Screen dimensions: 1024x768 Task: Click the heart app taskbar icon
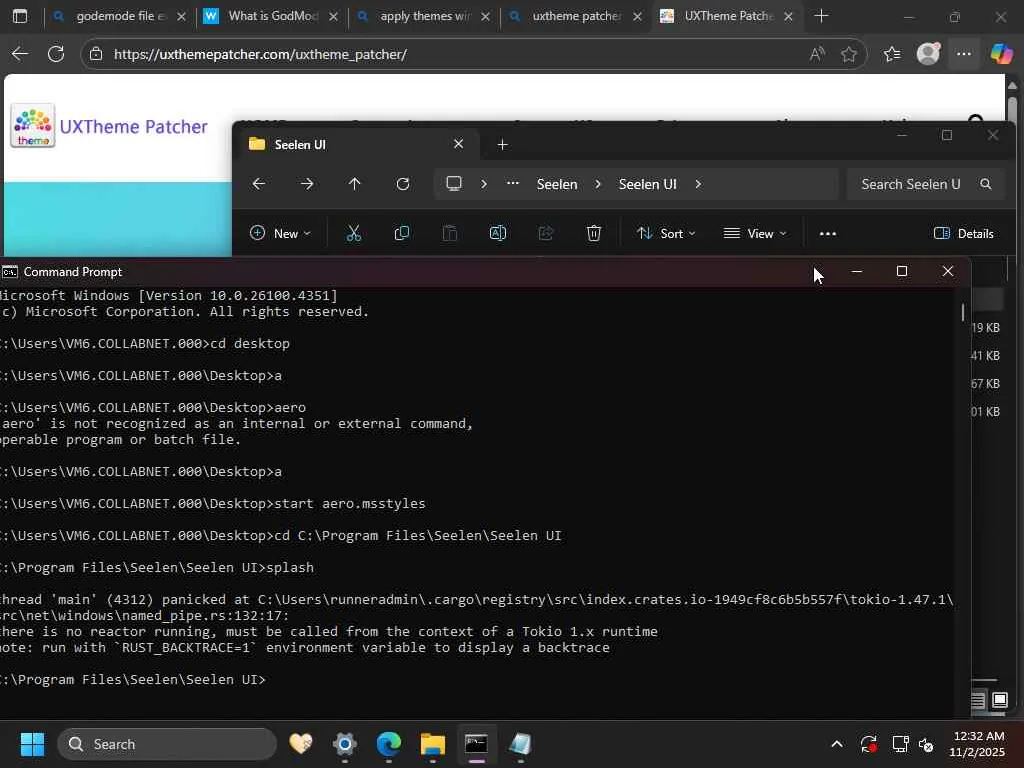301,744
